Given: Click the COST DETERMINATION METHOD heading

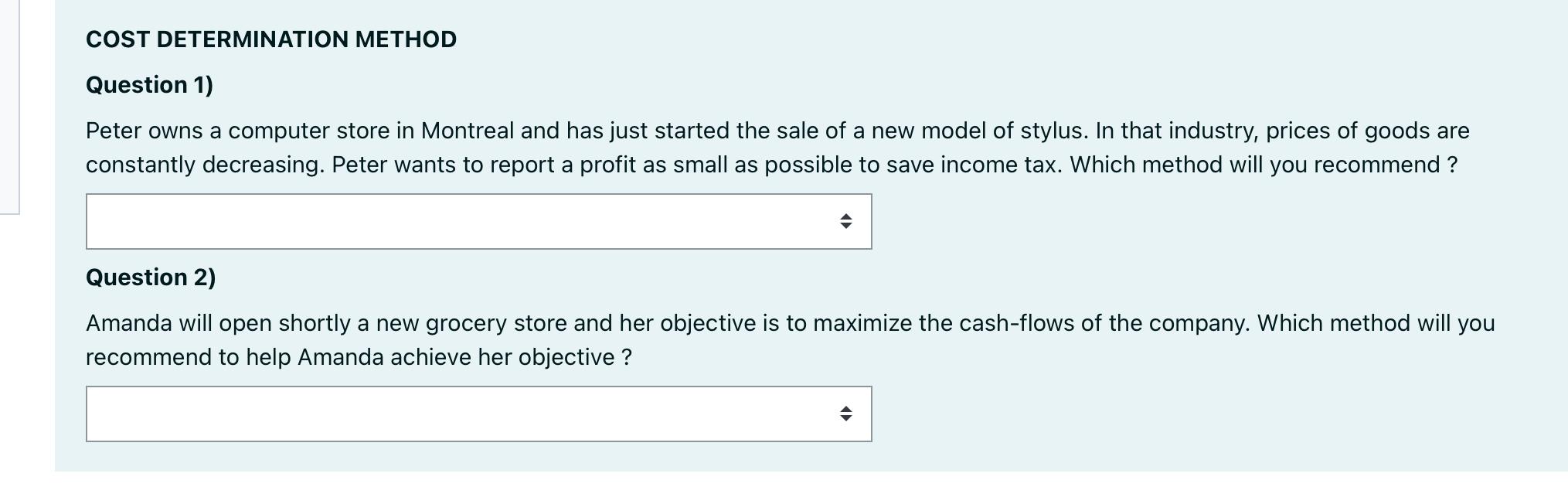Looking at the screenshot, I should (x=270, y=38).
